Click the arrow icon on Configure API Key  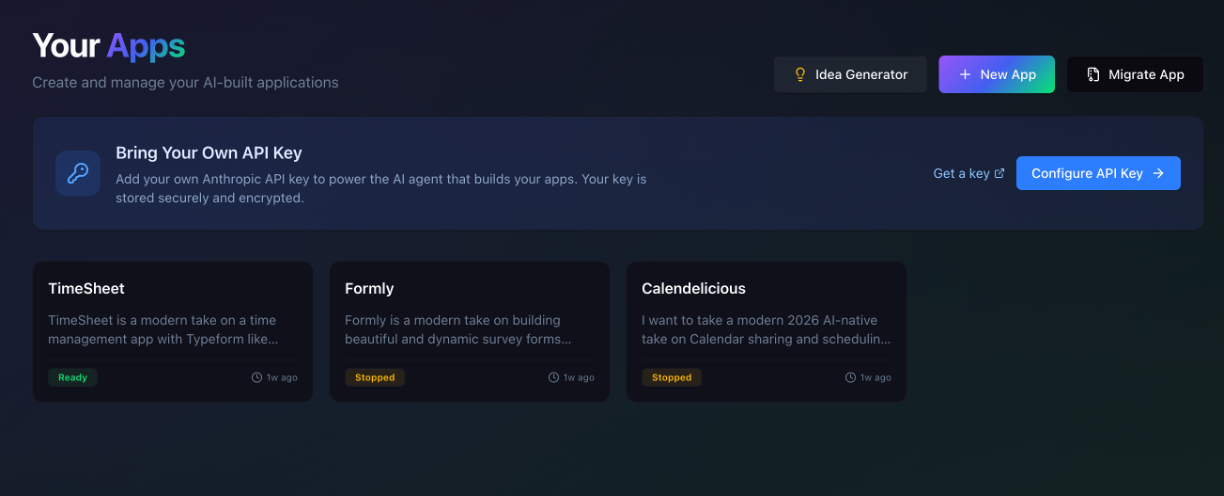tap(1158, 173)
